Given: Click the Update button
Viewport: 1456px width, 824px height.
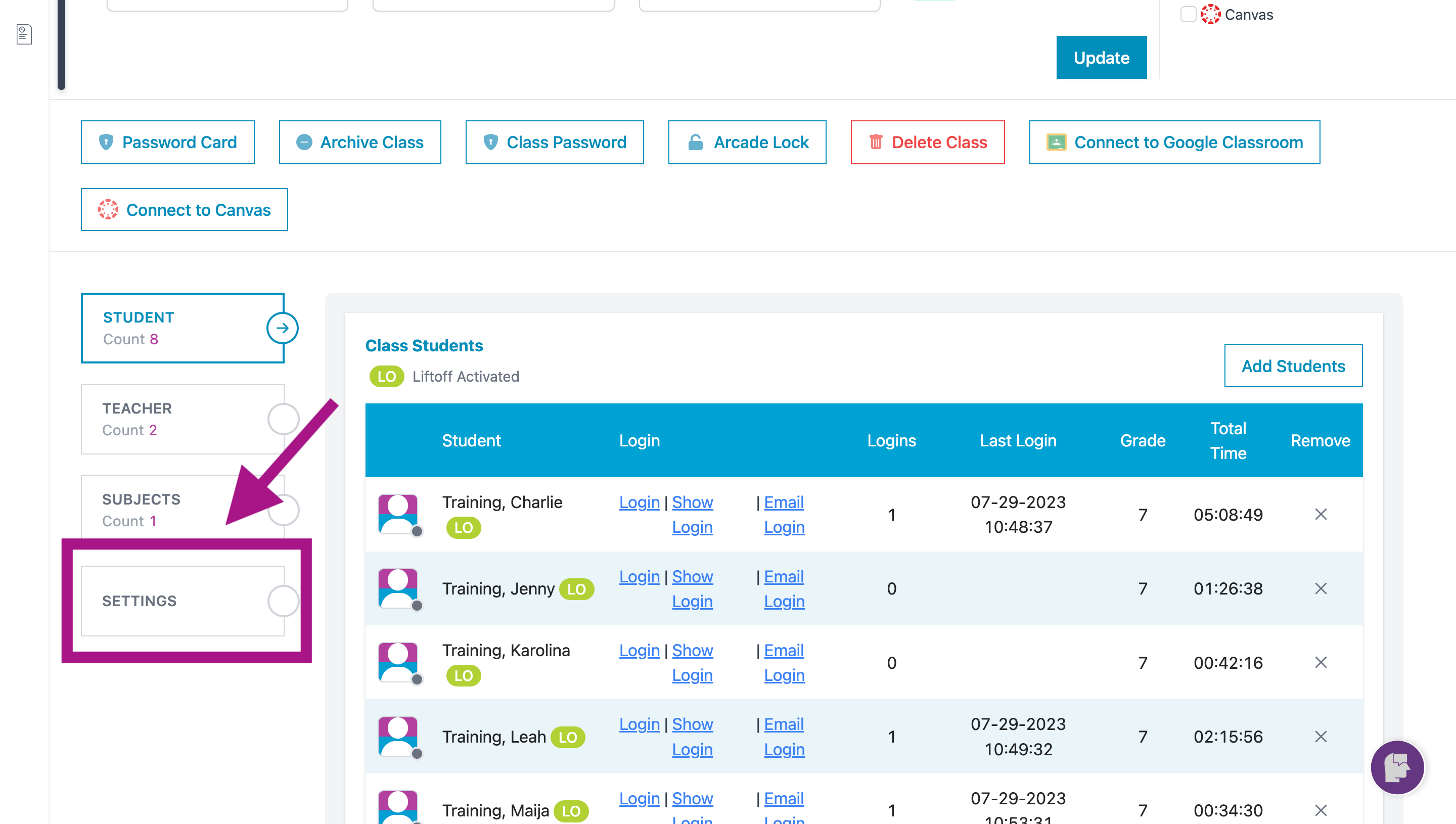Looking at the screenshot, I should pos(1101,58).
